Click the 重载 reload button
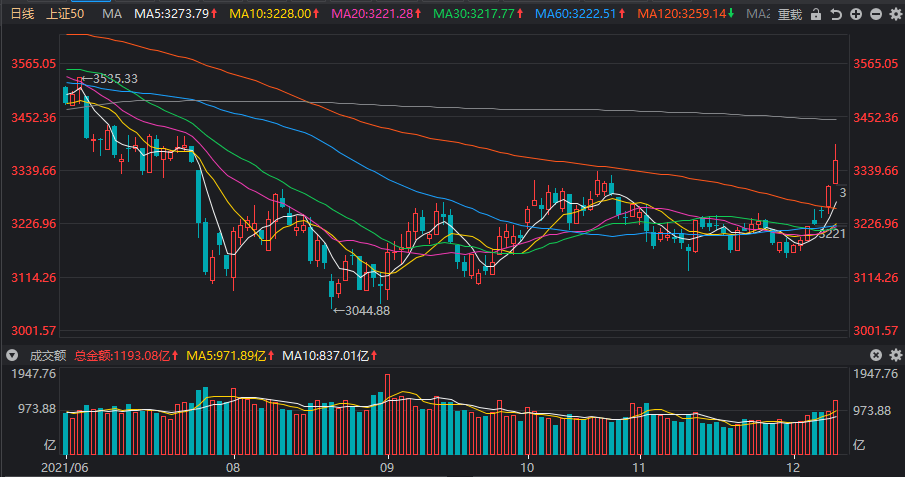 click(790, 15)
